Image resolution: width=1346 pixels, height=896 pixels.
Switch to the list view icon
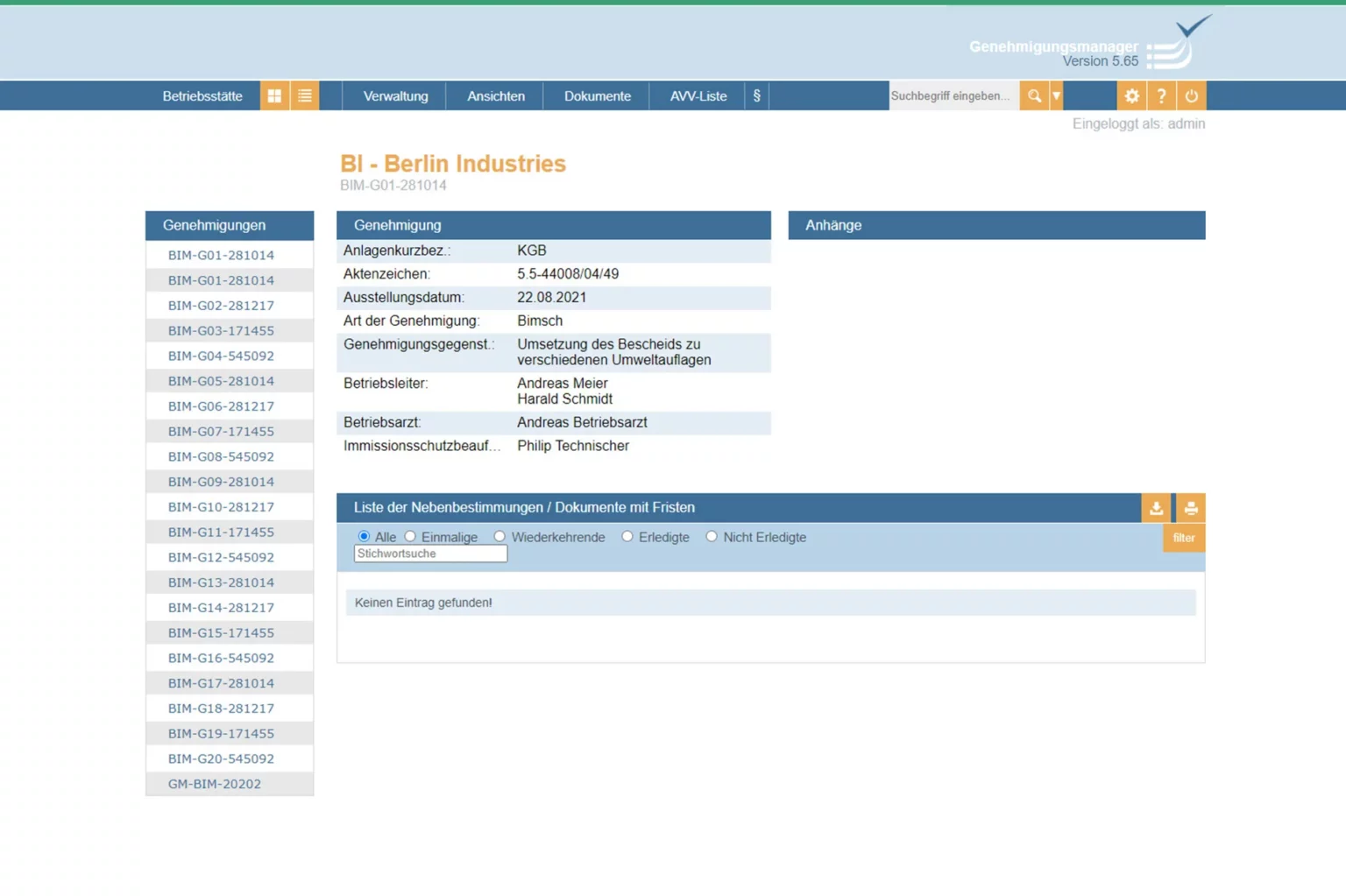305,96
